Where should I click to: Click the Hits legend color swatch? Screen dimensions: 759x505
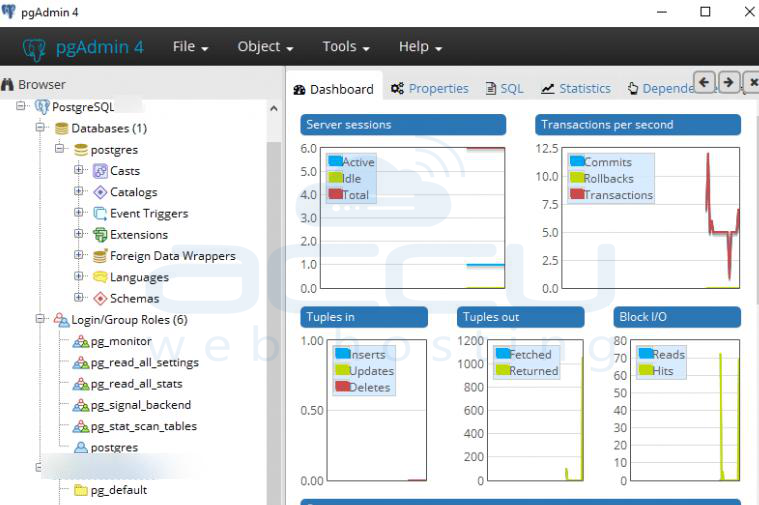[x=646, y=370]
